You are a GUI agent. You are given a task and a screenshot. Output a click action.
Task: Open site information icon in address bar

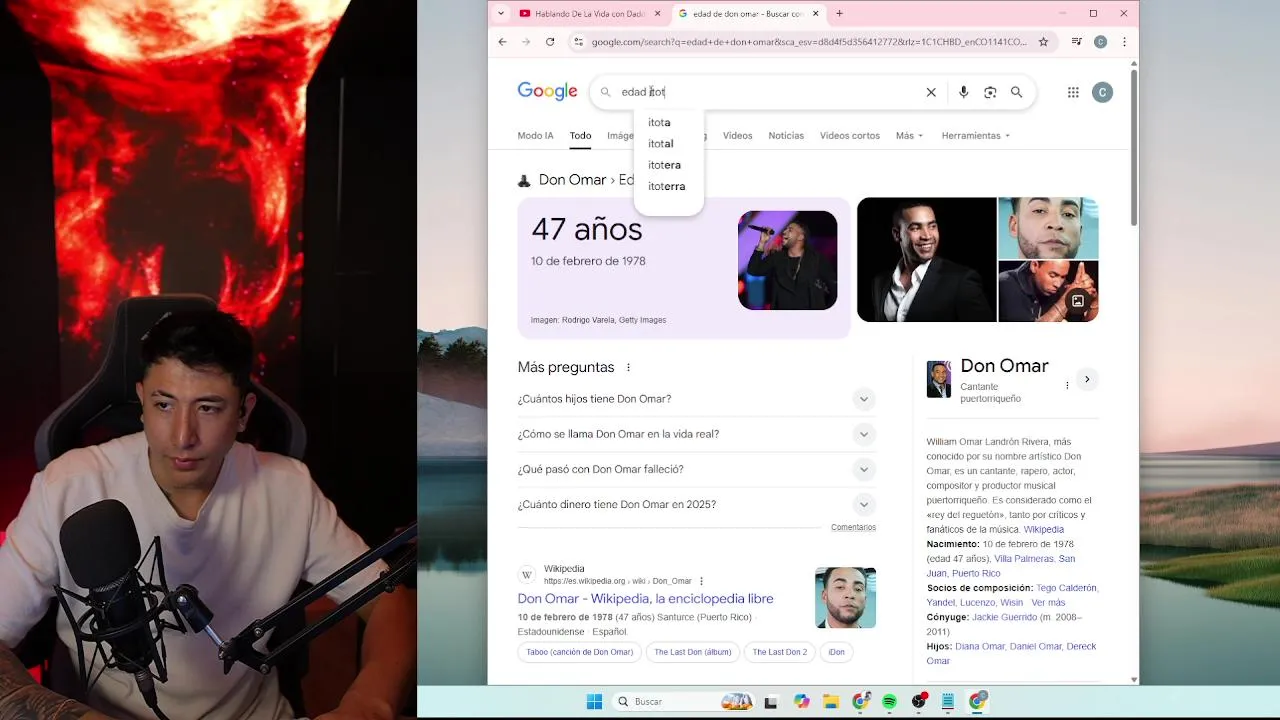(578, 42)
